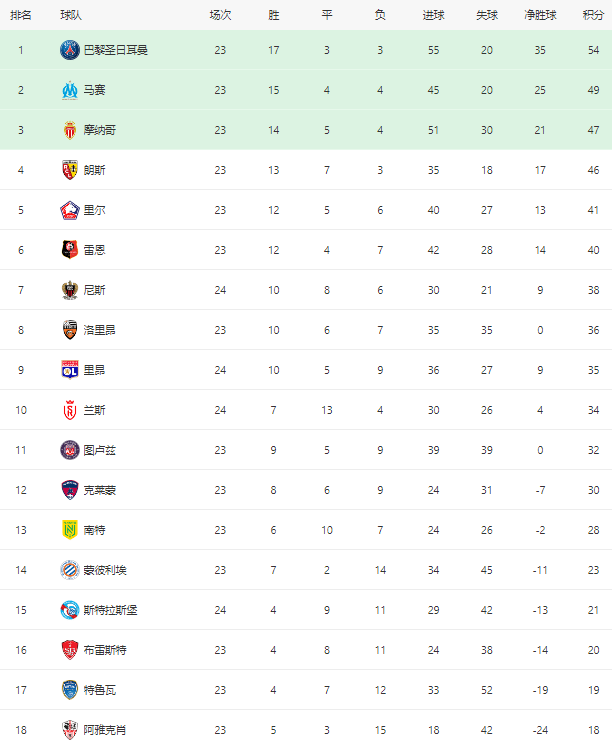This screenshot has height=746, width=612.
Task: Click the Nantes yellow crest
Action: coord(69,530)
